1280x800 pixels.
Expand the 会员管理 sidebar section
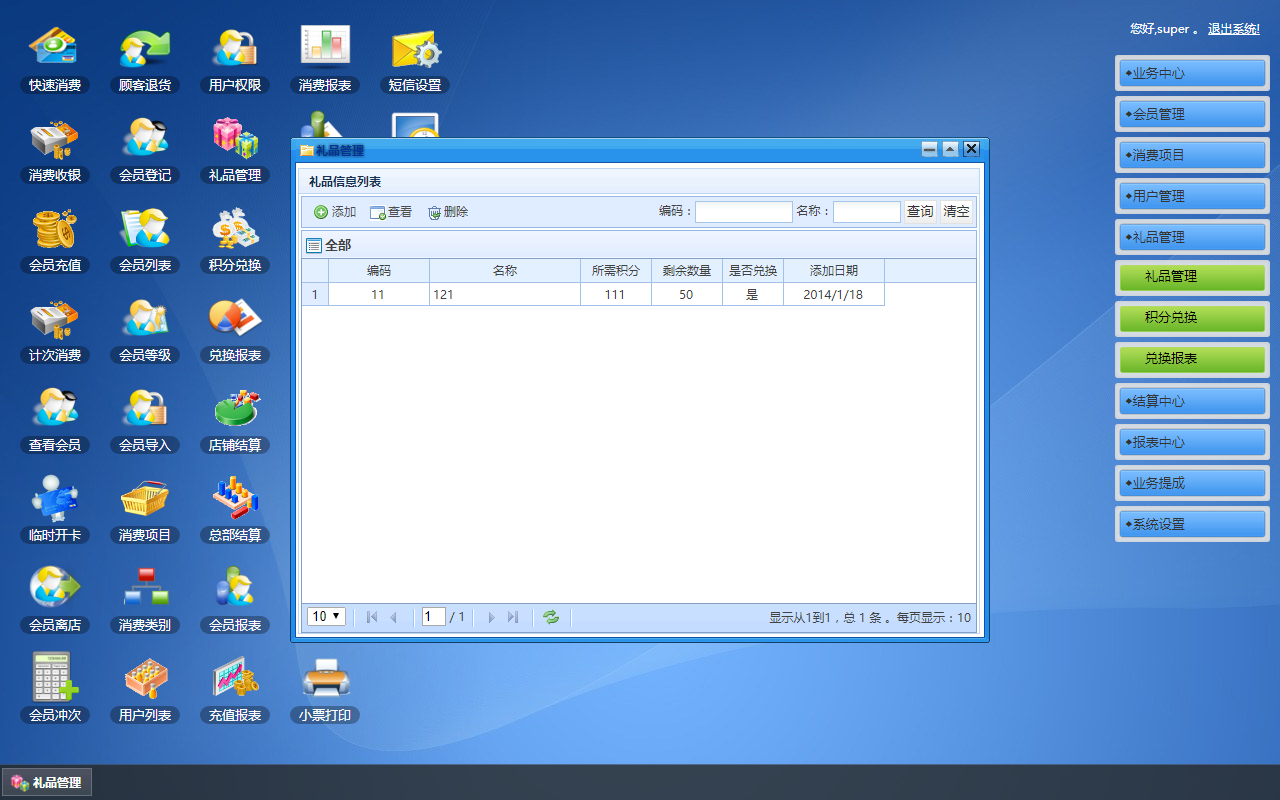pos(1192,114)
